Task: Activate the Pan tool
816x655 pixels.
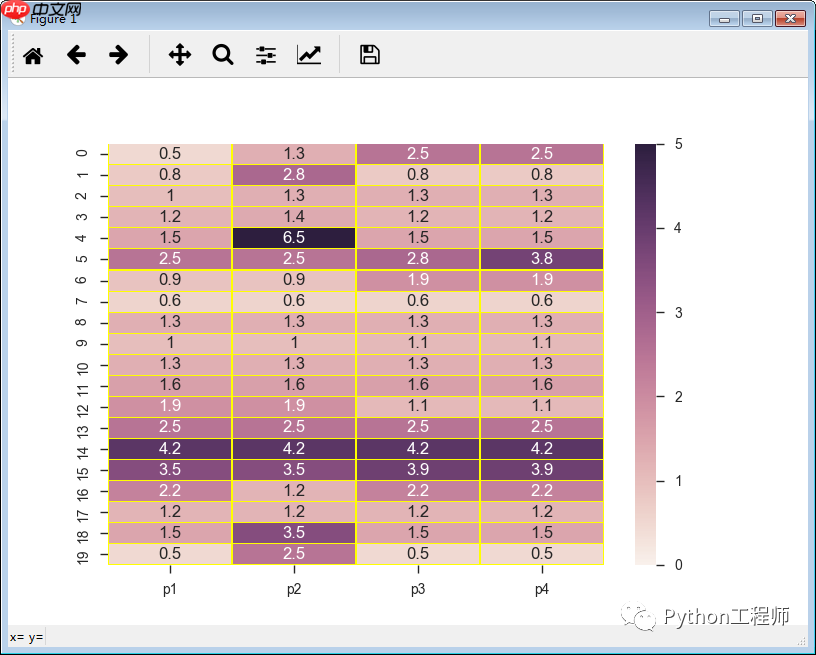Action: tap(179, 54)
